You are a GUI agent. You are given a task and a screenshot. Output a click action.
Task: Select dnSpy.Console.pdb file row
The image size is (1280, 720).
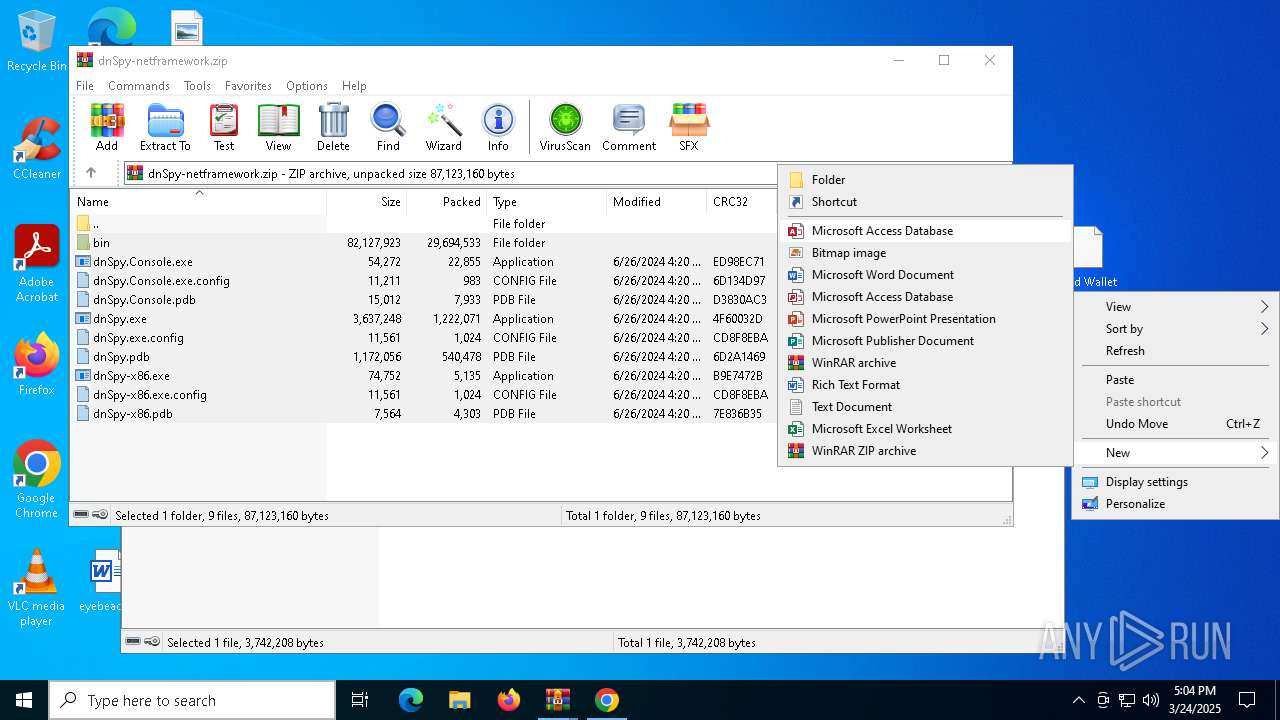pyautogui.click(x=423, y=300)
